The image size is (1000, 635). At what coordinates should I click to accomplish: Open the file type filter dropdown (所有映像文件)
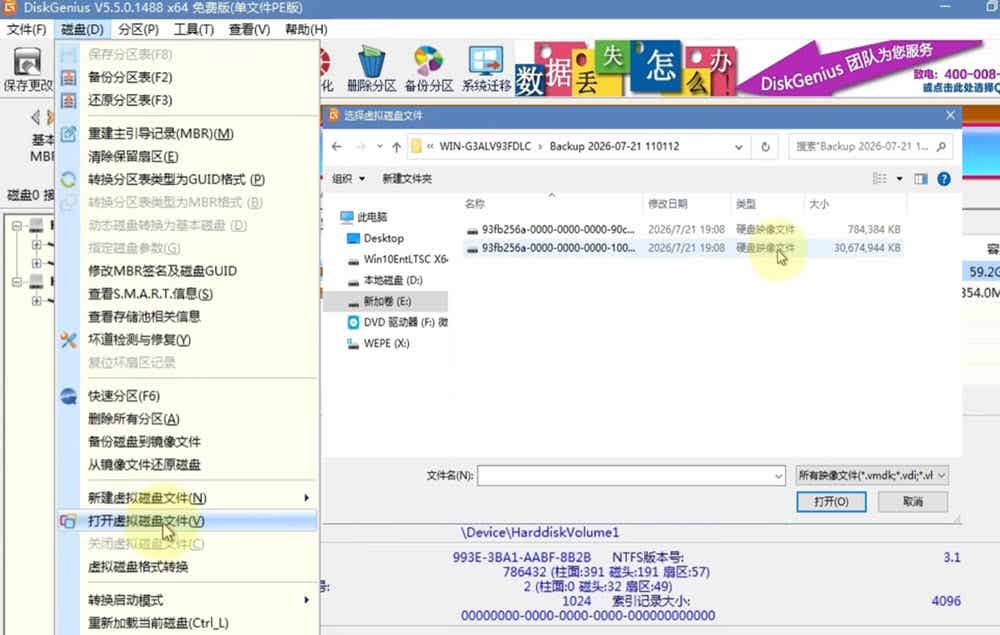872,475
